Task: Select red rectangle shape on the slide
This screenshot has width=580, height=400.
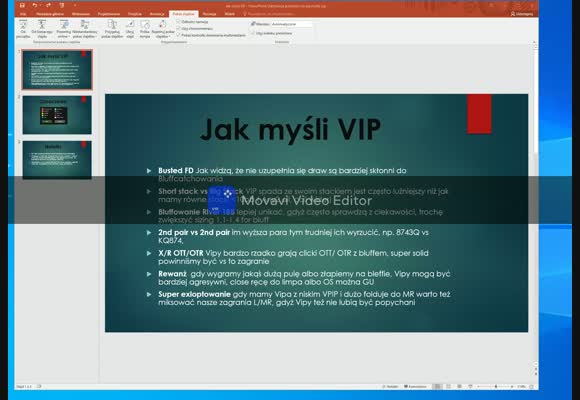Action: 479,114
